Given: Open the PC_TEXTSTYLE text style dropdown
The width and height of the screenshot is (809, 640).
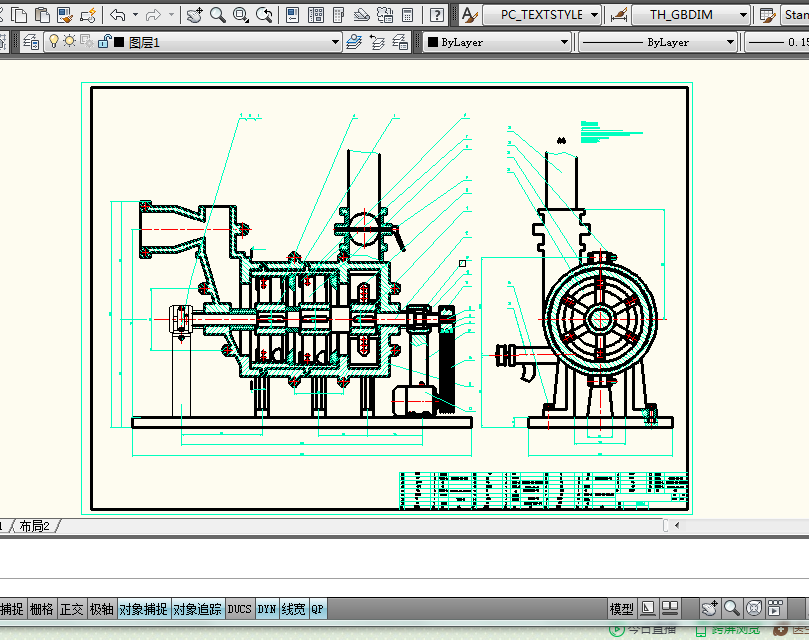Looking at the screenshot, I should (x=595, y=15).
